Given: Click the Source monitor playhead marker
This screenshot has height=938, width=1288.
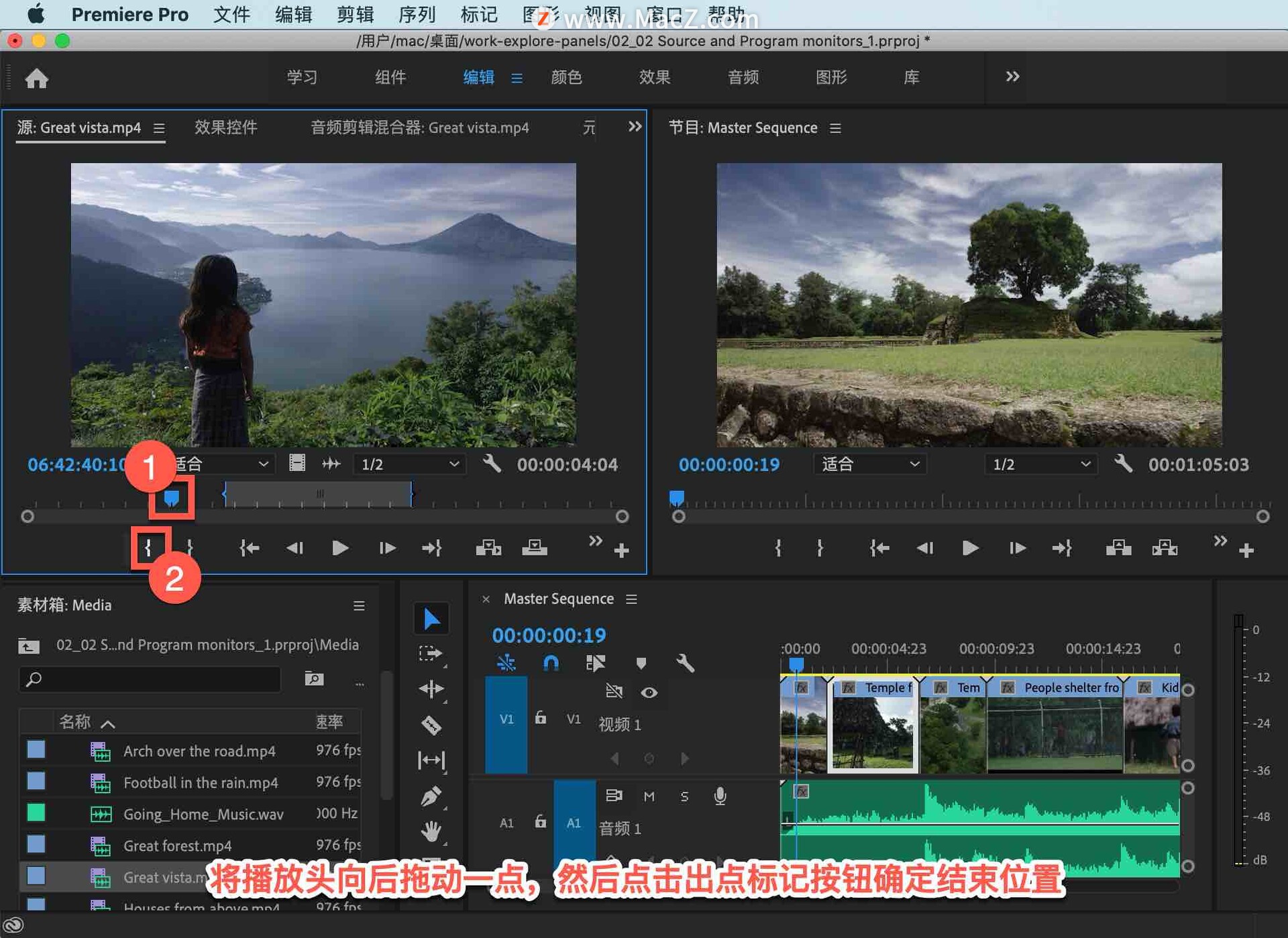Looking at the screenshot, I should click(172, 498).
